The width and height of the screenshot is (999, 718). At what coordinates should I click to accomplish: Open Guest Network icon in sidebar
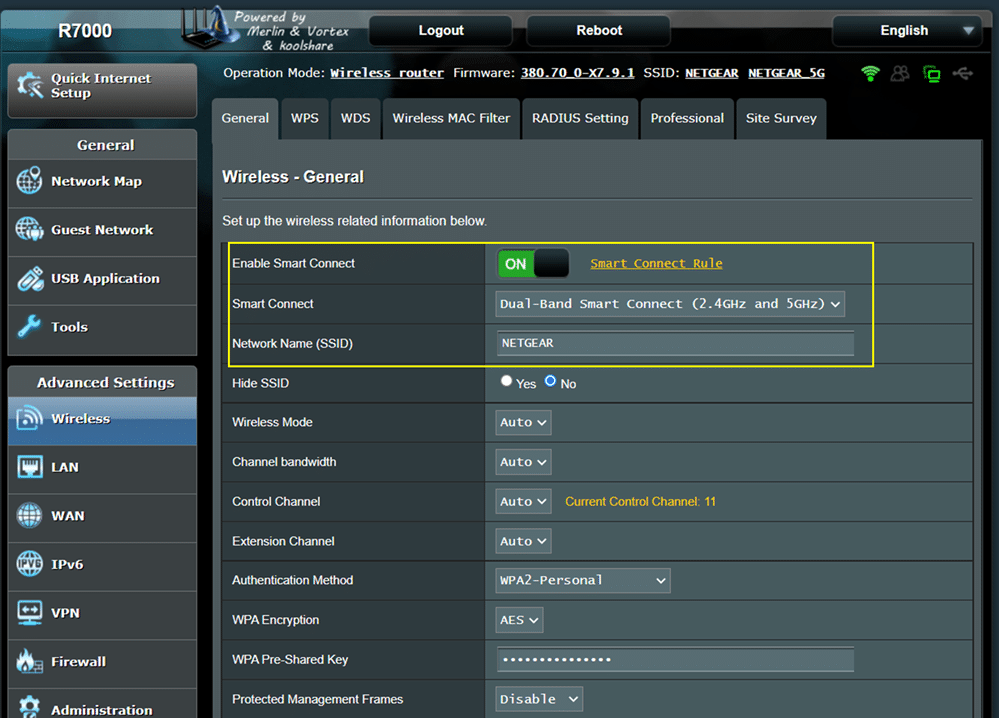pos(29,229)
